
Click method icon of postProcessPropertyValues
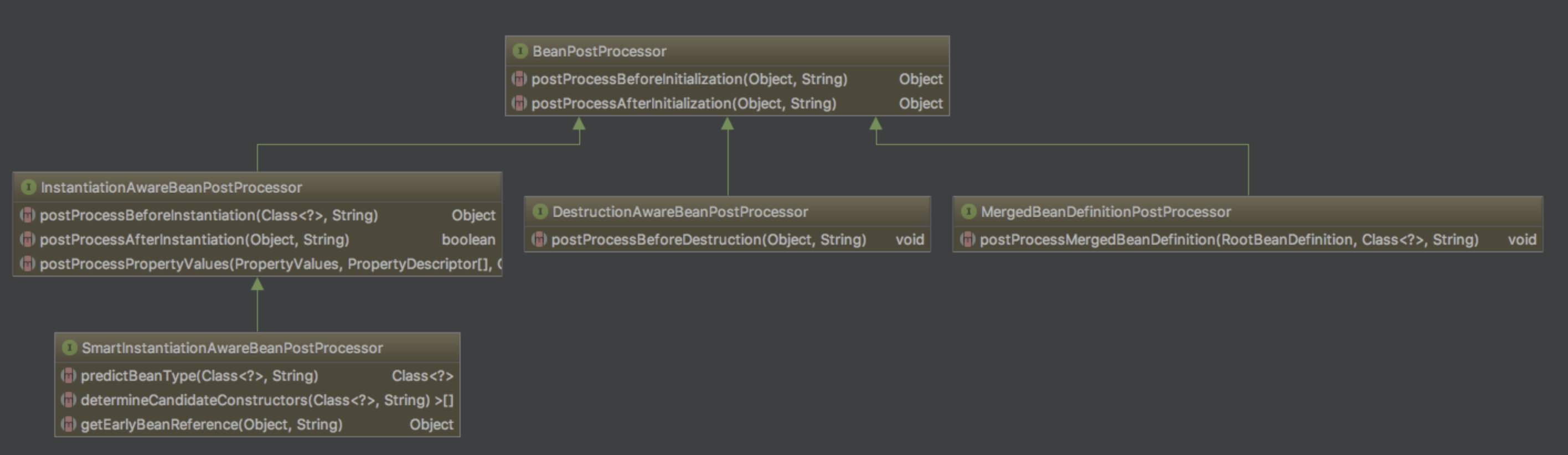pyautogui.click(x=27, y=264)
